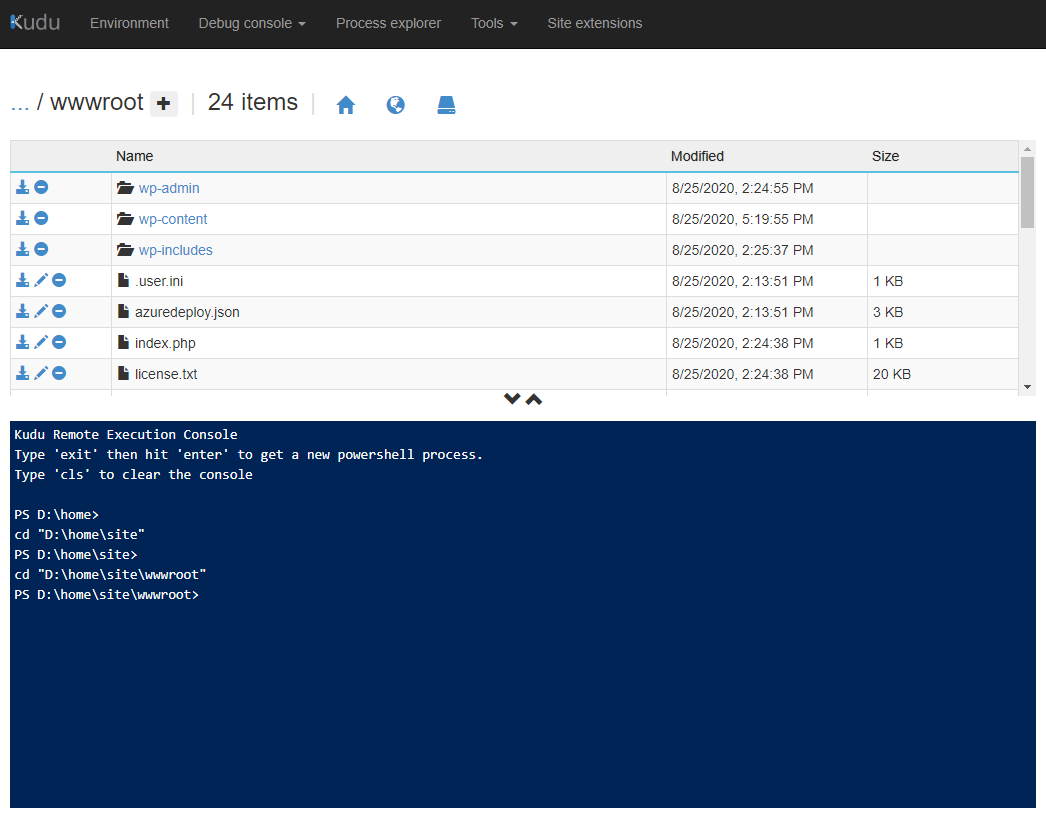Click the index.php file name
Screen dimensions: 1046x817
click(x=165, y=343)
